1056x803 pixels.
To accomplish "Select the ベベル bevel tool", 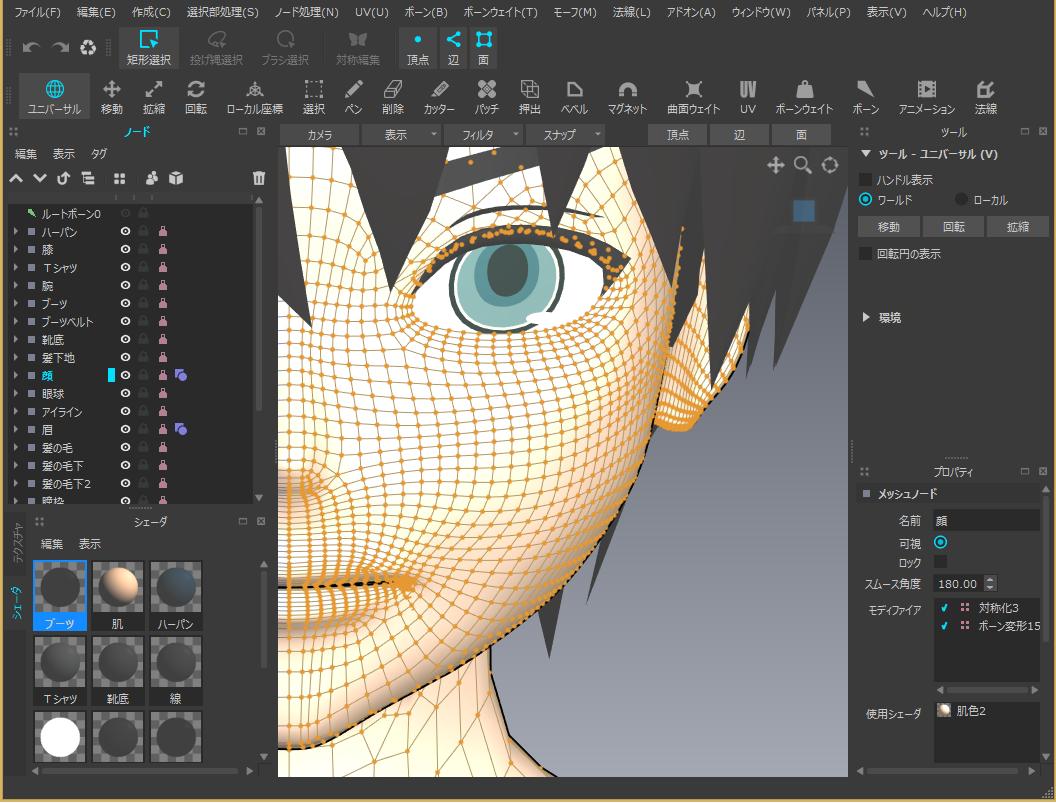I will coord(574,96).
